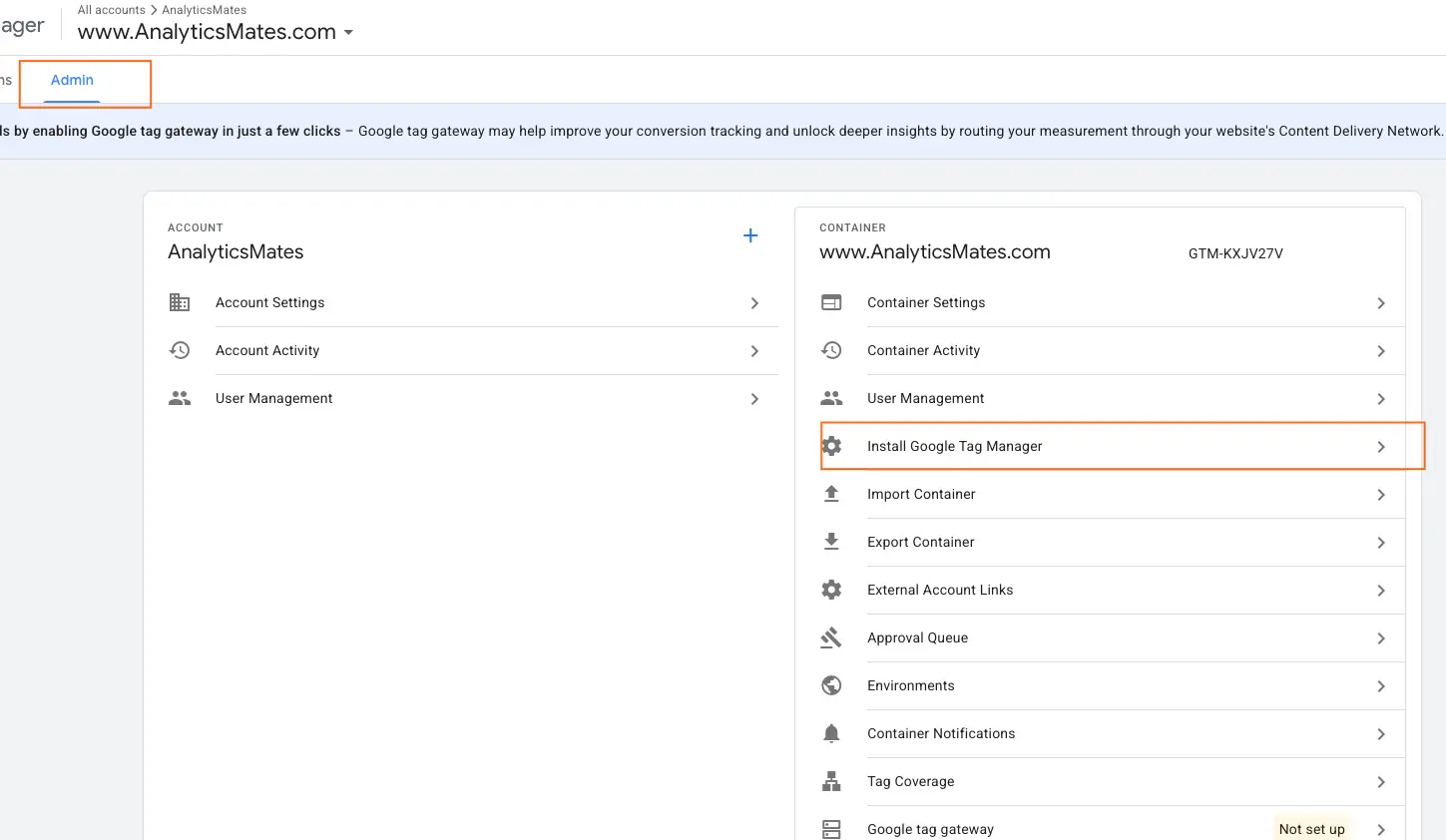The height and width of the screenshot is (840, 1446).
Task: Click the Not set up status badge
Action: pos(1311,829)
